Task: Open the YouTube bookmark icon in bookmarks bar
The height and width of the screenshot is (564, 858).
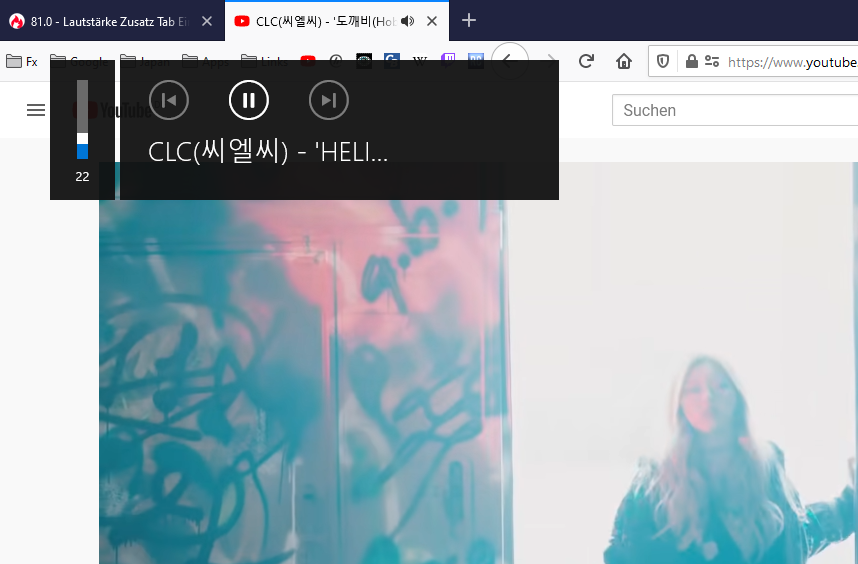Action: (x=308, y=61)
